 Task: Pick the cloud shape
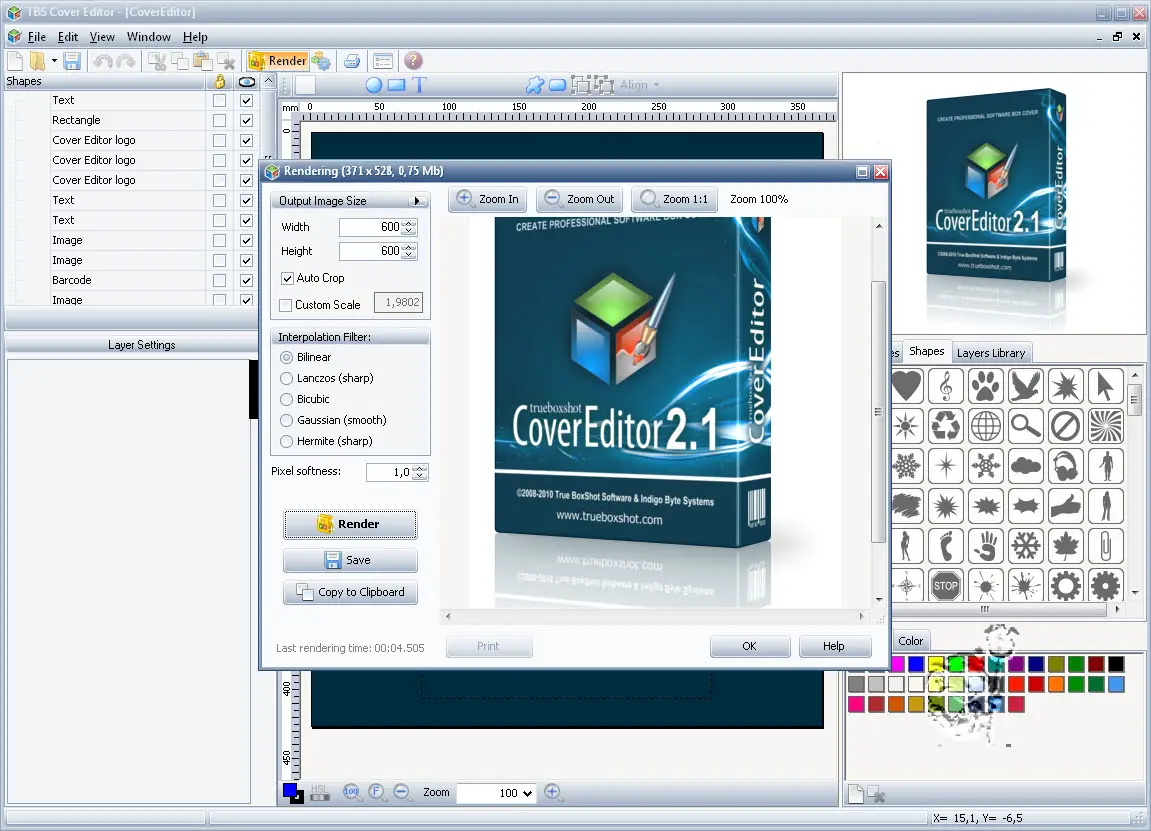1025,465
